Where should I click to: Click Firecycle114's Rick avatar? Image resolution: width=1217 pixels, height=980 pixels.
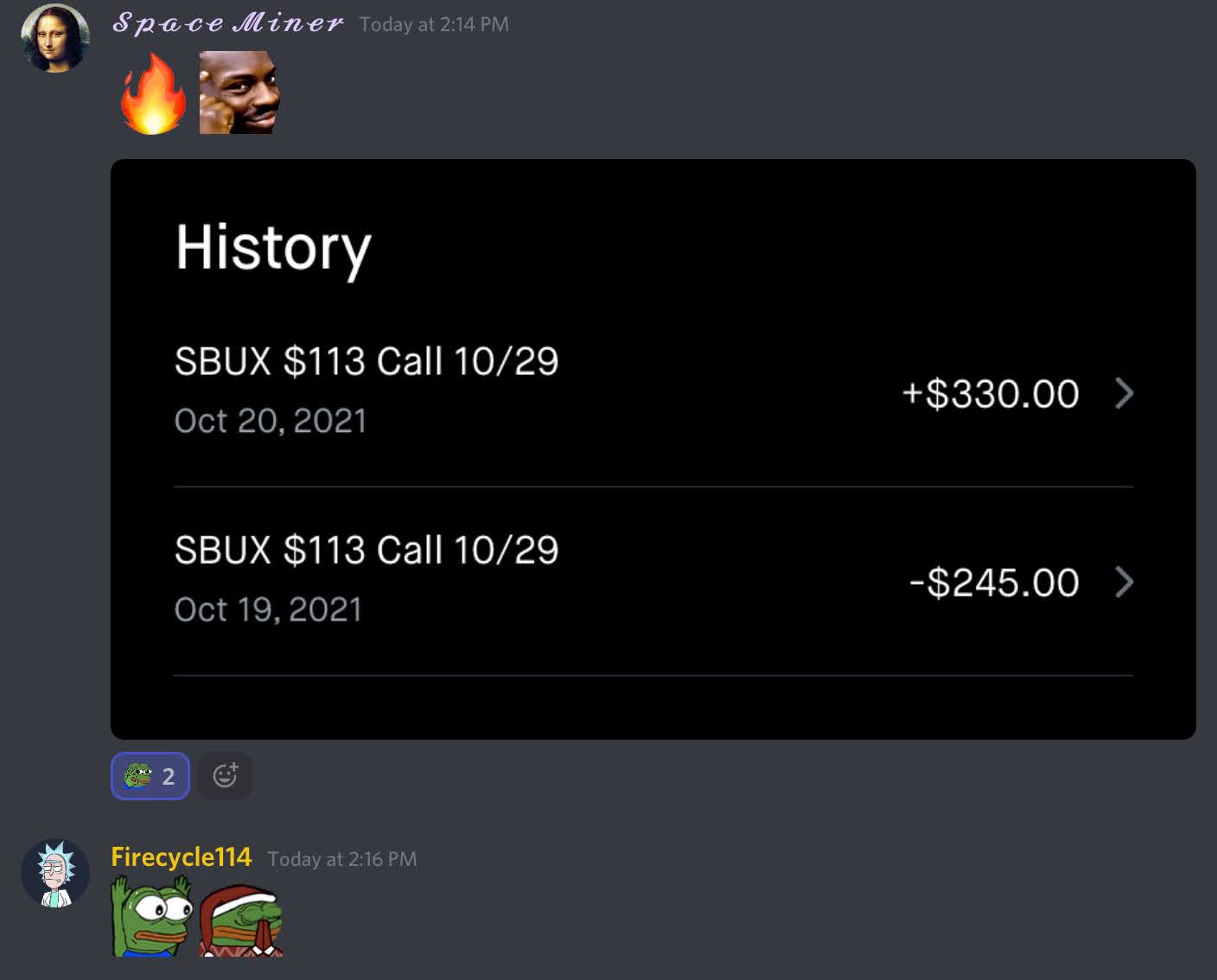pos(55,873)
